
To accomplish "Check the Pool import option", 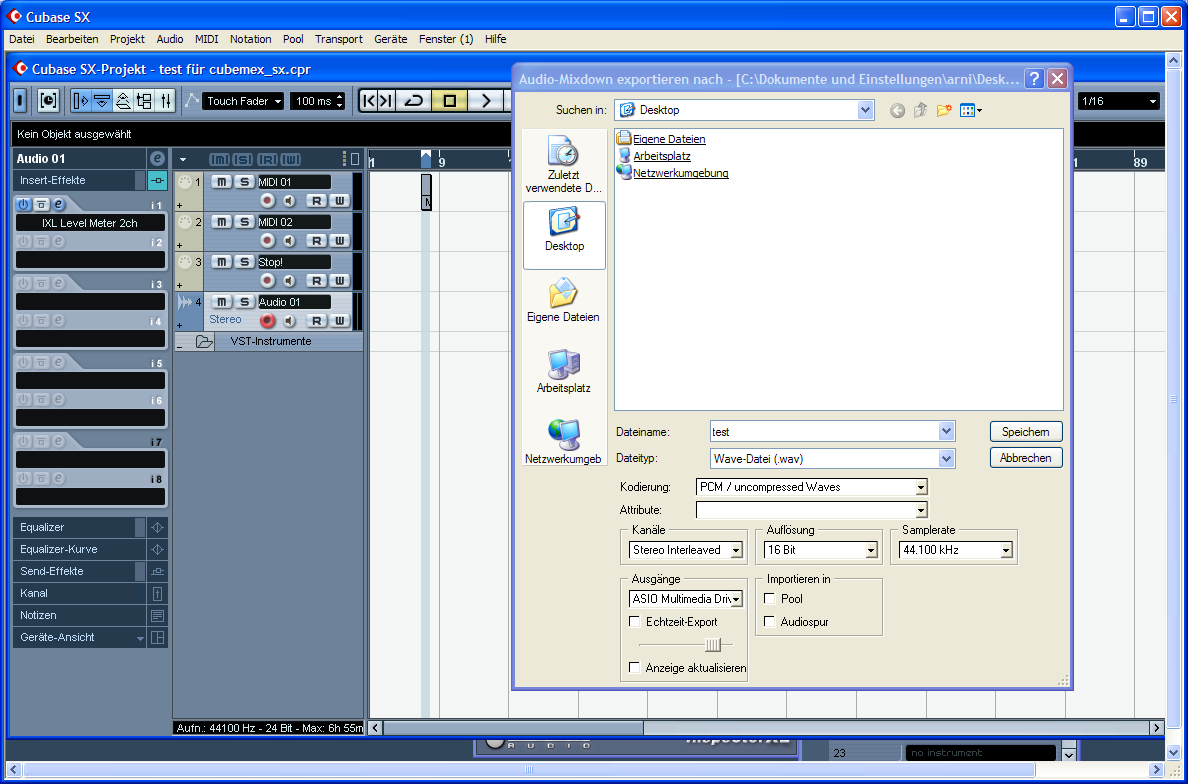I will coord(770,598).
